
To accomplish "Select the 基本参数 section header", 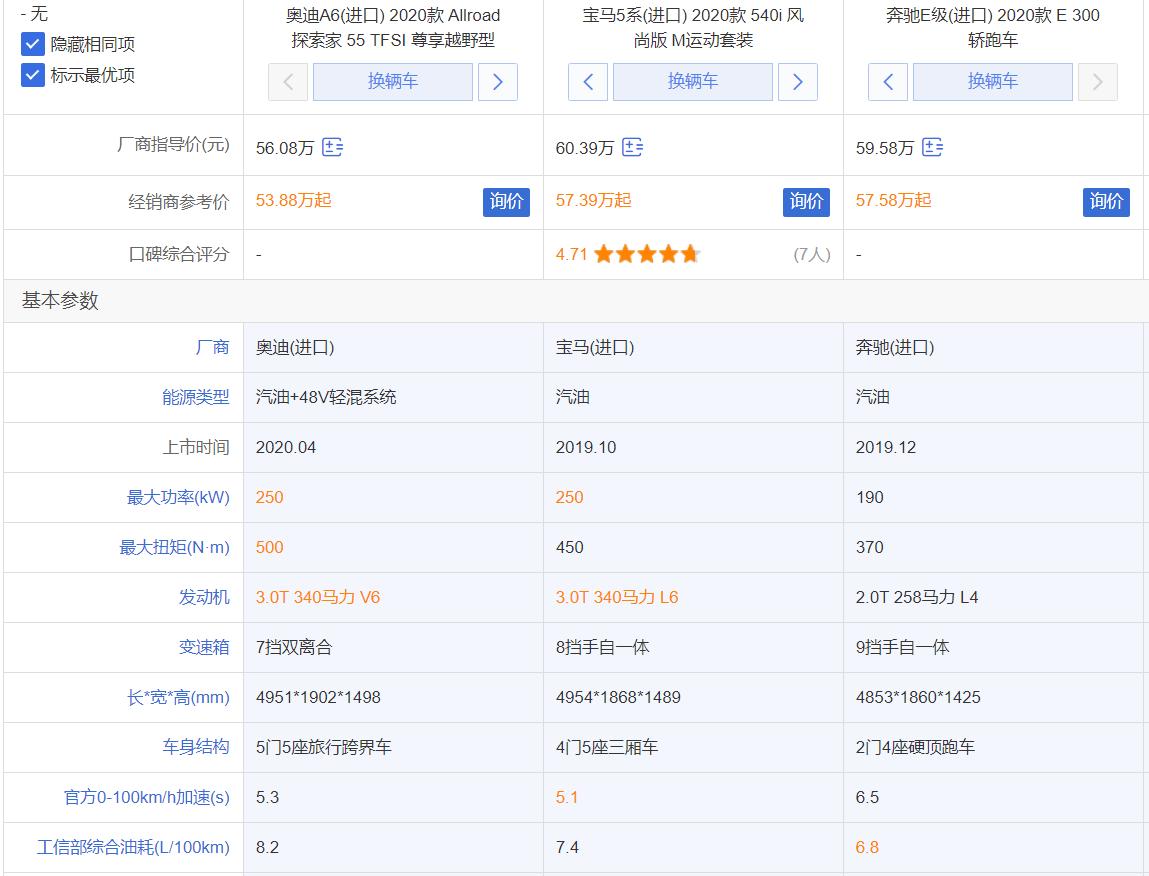I will (57, 298).
